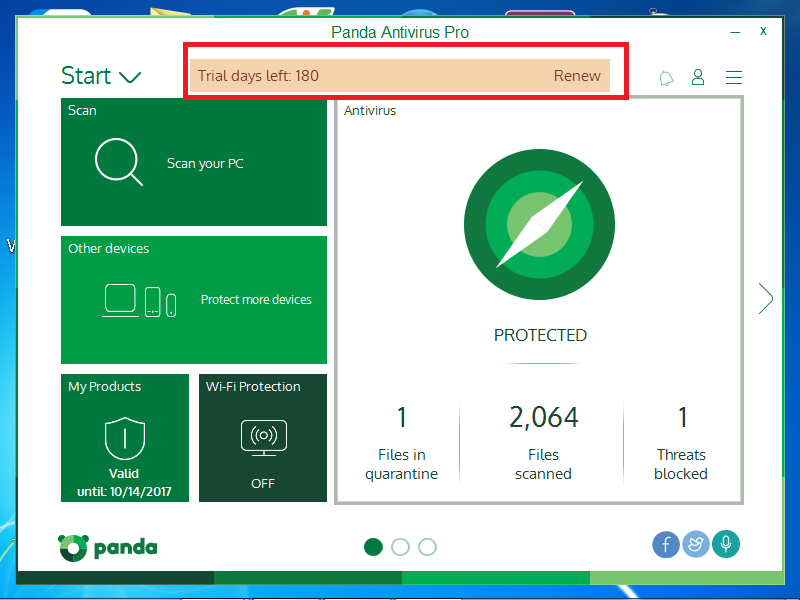Open notifications bell icon
This screenshot has height=600, width=800.
[666, 78]
